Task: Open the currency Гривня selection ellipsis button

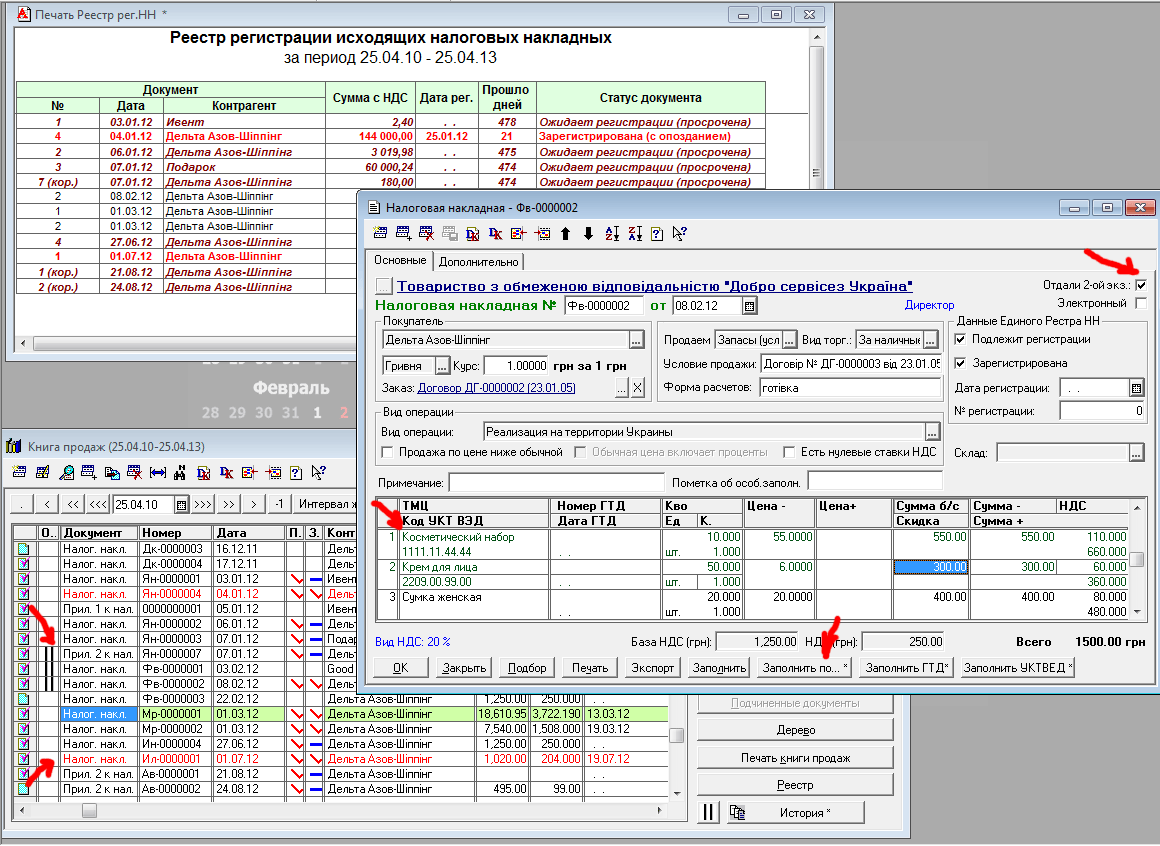Action: tap(442, 365)
